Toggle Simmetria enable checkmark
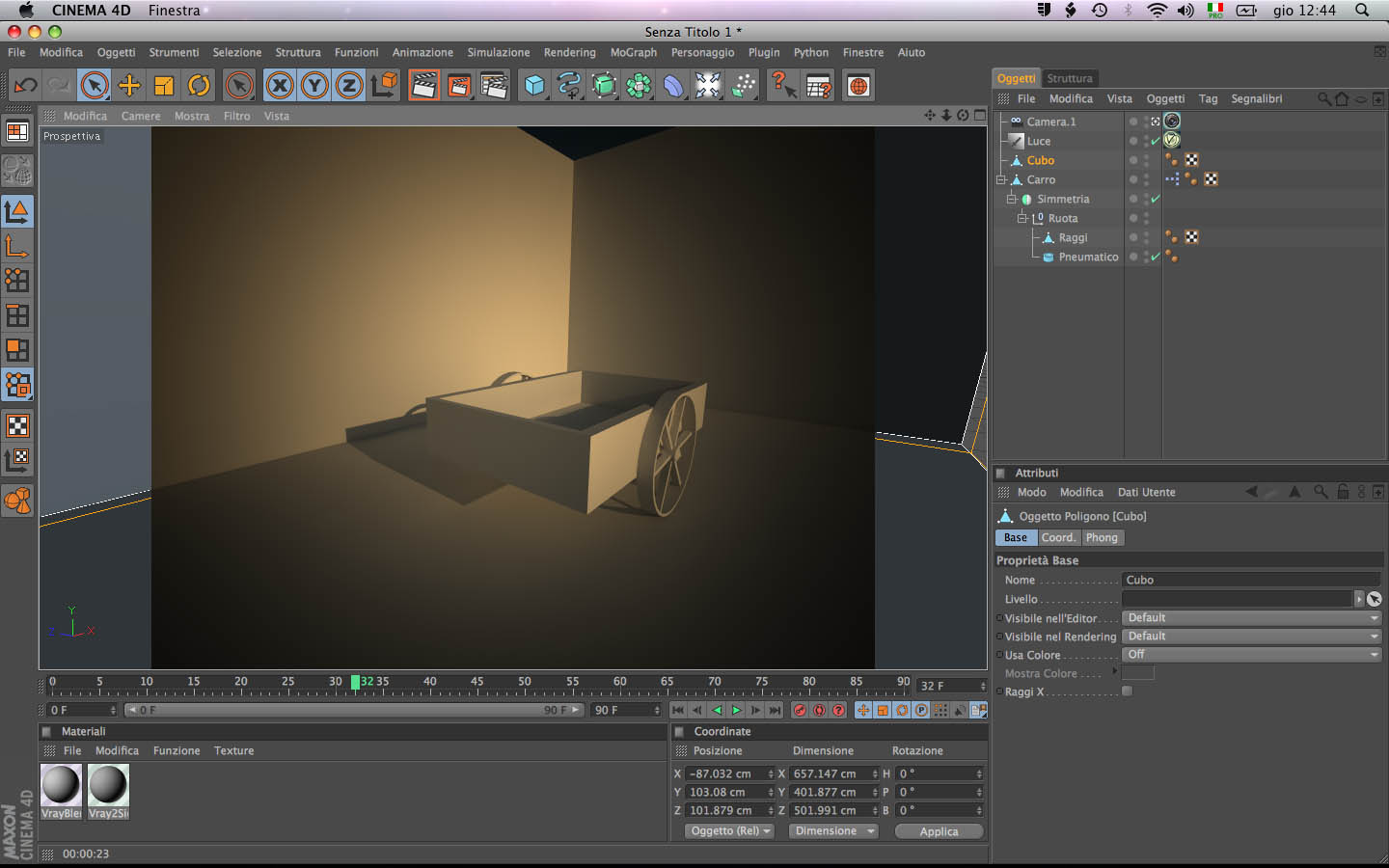The image size is (1389, 868). click(x=1155, y=199)
